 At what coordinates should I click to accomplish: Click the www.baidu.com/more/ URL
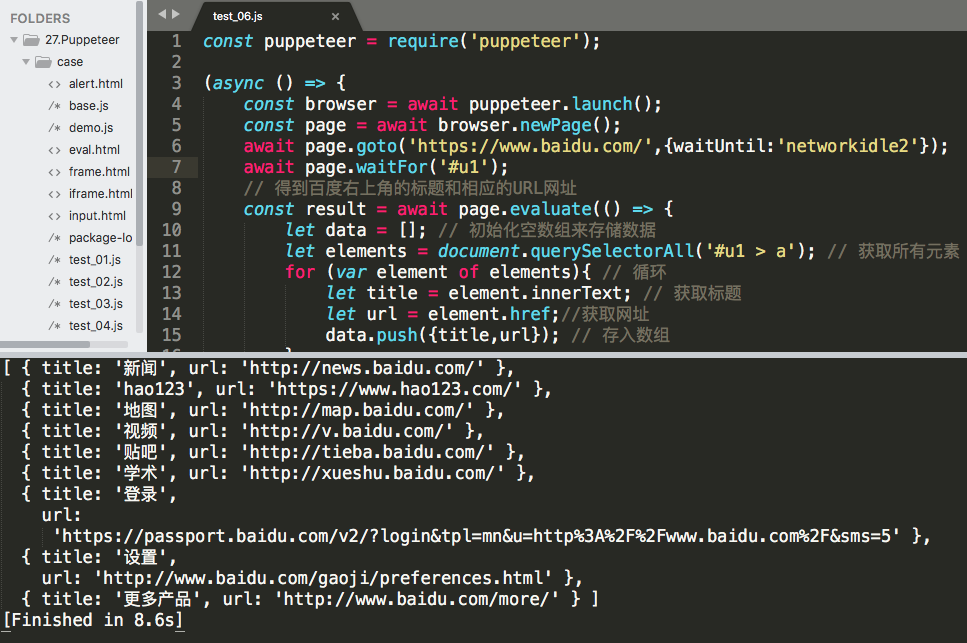(x=416, y=599)
